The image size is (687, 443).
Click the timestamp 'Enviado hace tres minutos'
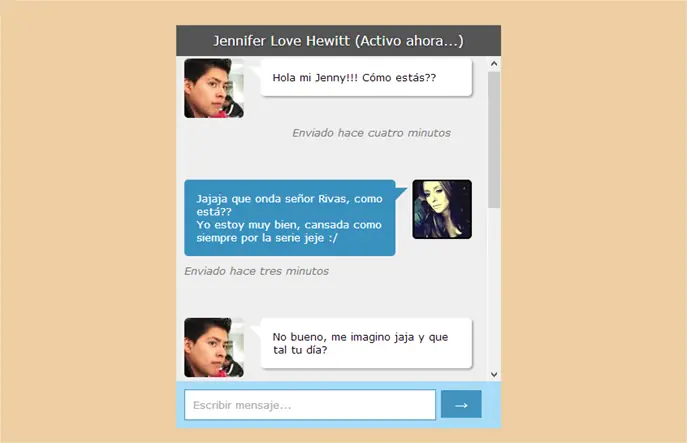tap(256, 271)
